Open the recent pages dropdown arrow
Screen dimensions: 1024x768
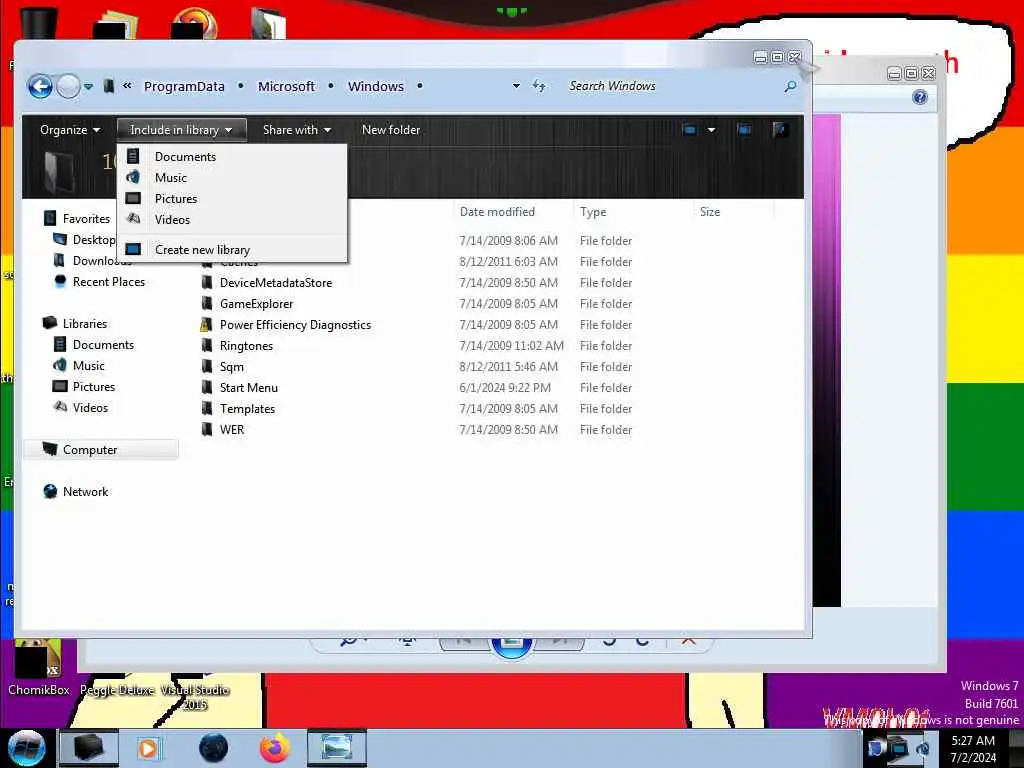pyautogui.click(x=88, y=86)
